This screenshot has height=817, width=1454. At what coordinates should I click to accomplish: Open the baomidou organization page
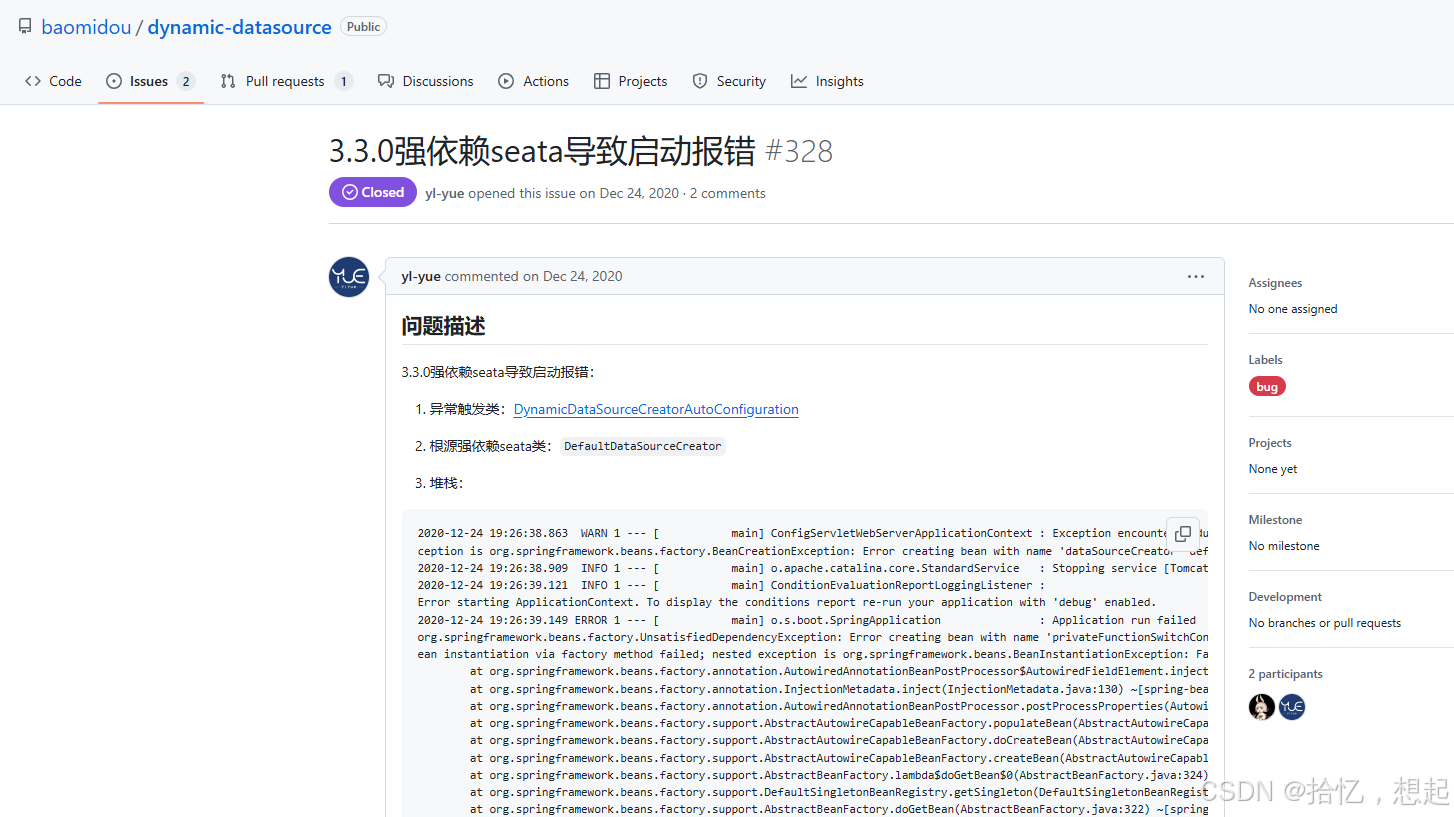pyautogui.click(x=86, y=27)
